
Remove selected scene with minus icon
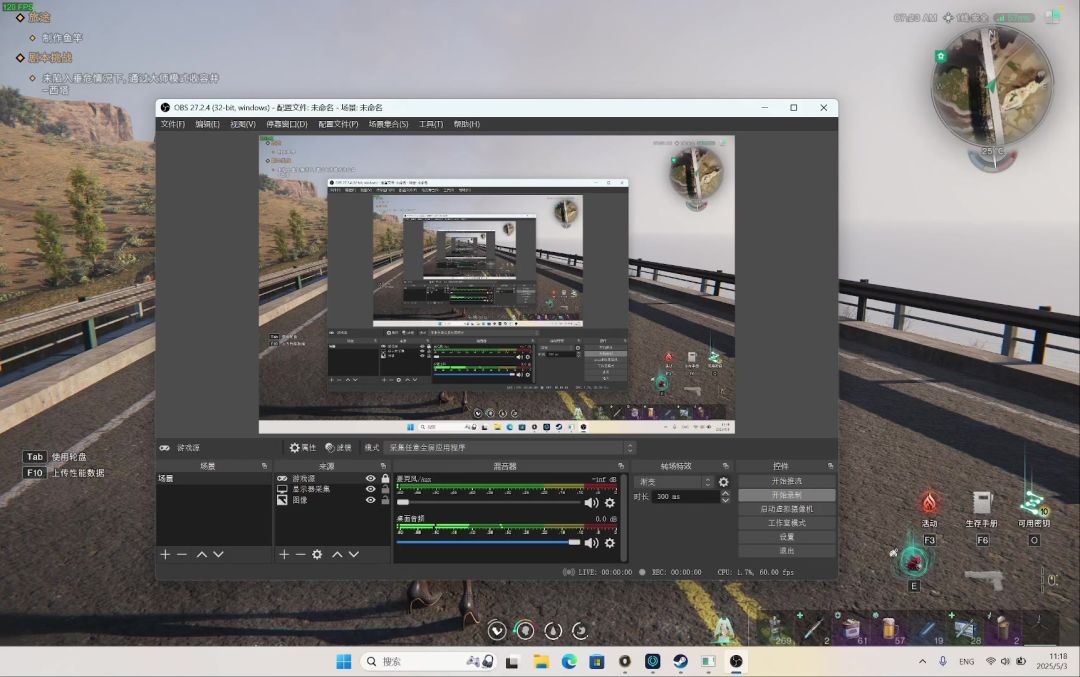pyautogui.click(x=182, y=554)
